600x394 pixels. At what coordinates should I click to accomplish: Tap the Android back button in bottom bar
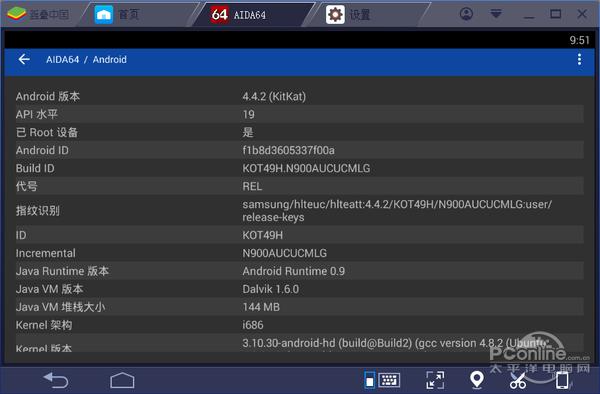point(56,380)
